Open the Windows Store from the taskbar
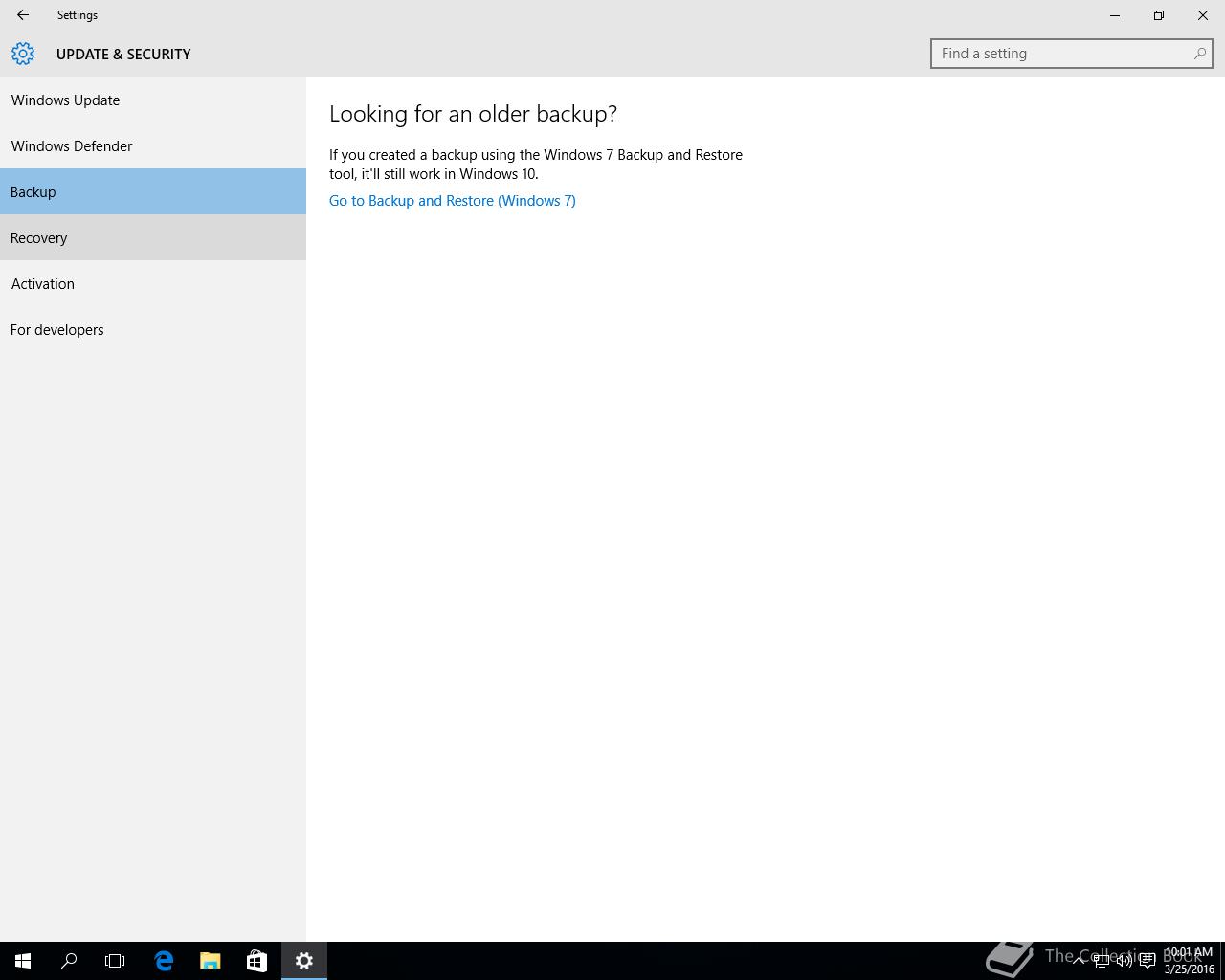 click(x=256, y=961)
